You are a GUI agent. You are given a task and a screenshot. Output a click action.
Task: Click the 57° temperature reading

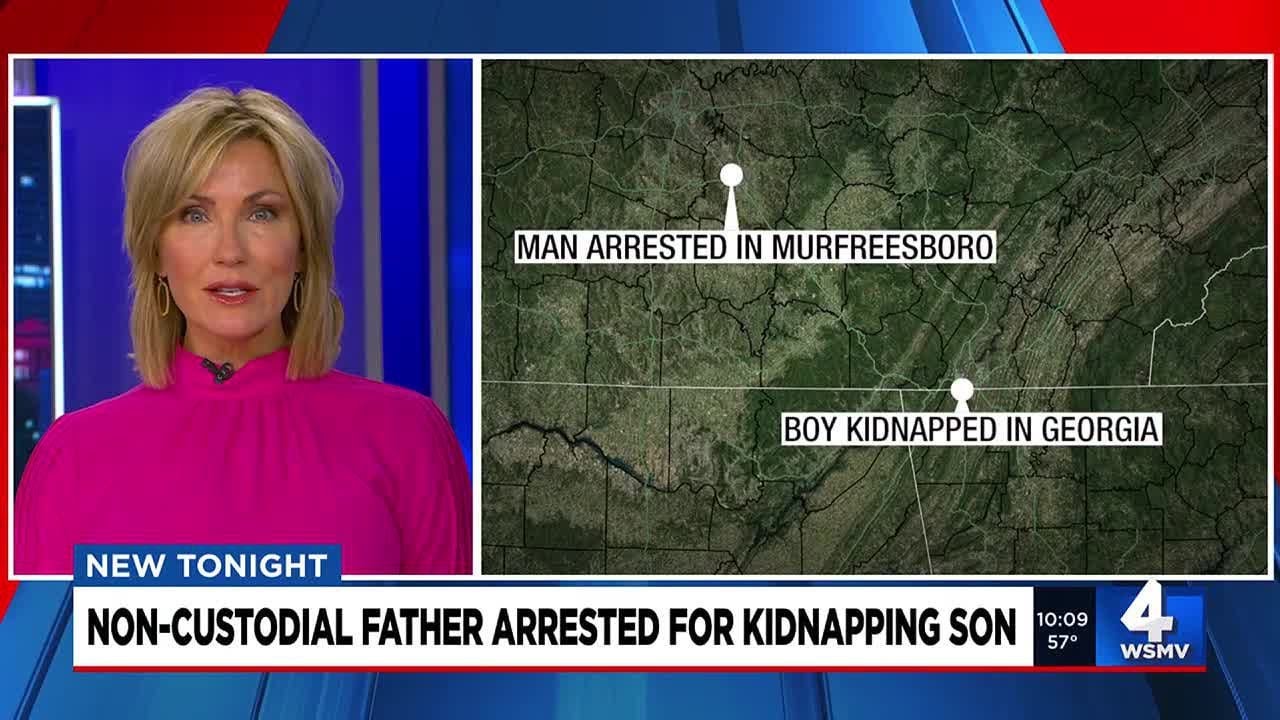1062,642
